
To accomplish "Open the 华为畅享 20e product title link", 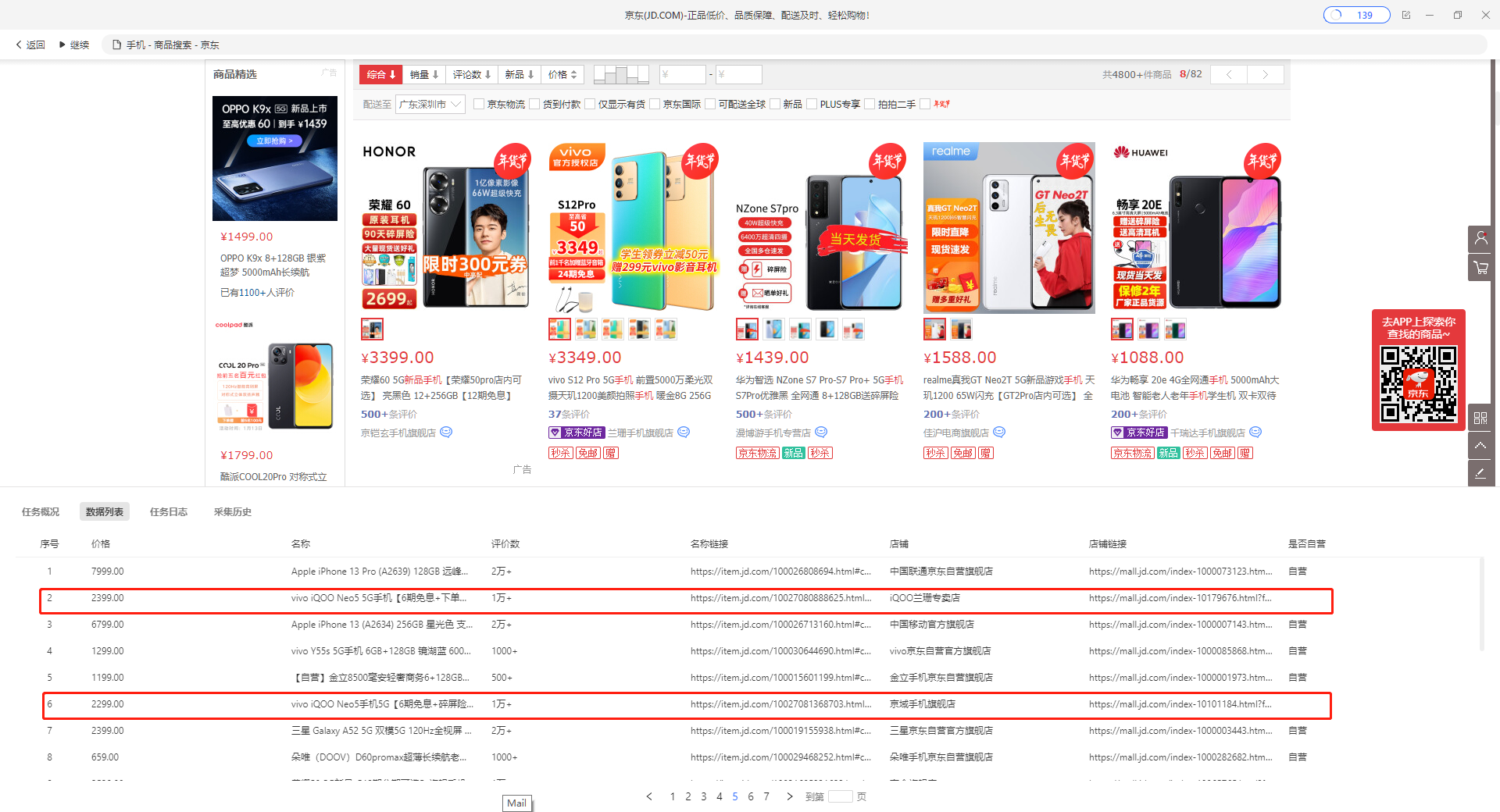I will tap(1195, 388).
